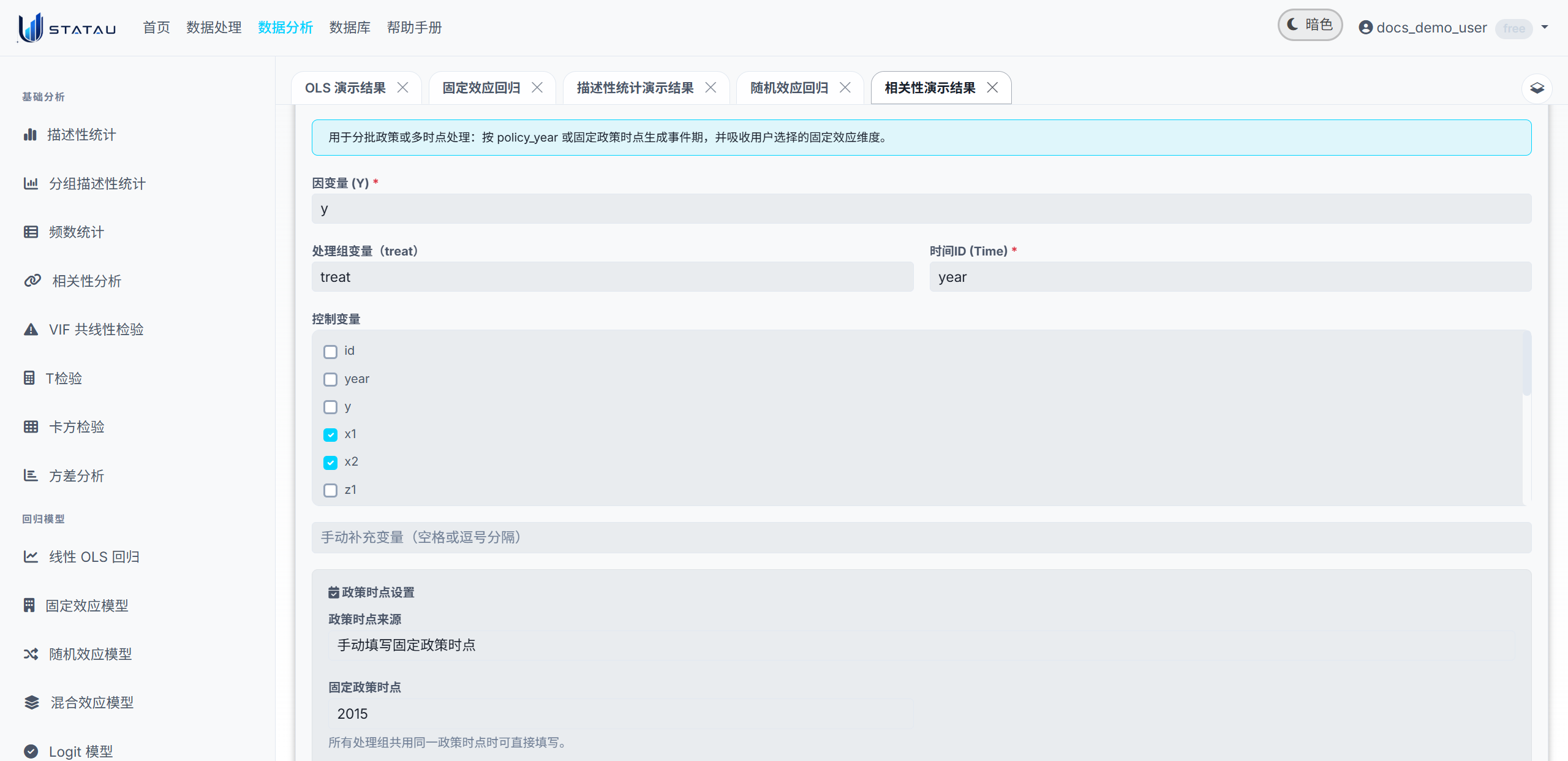This screenshot has width=1568, height=761.
Task: Click the calendar icon beside 政策时点设置
Action: 334,593
